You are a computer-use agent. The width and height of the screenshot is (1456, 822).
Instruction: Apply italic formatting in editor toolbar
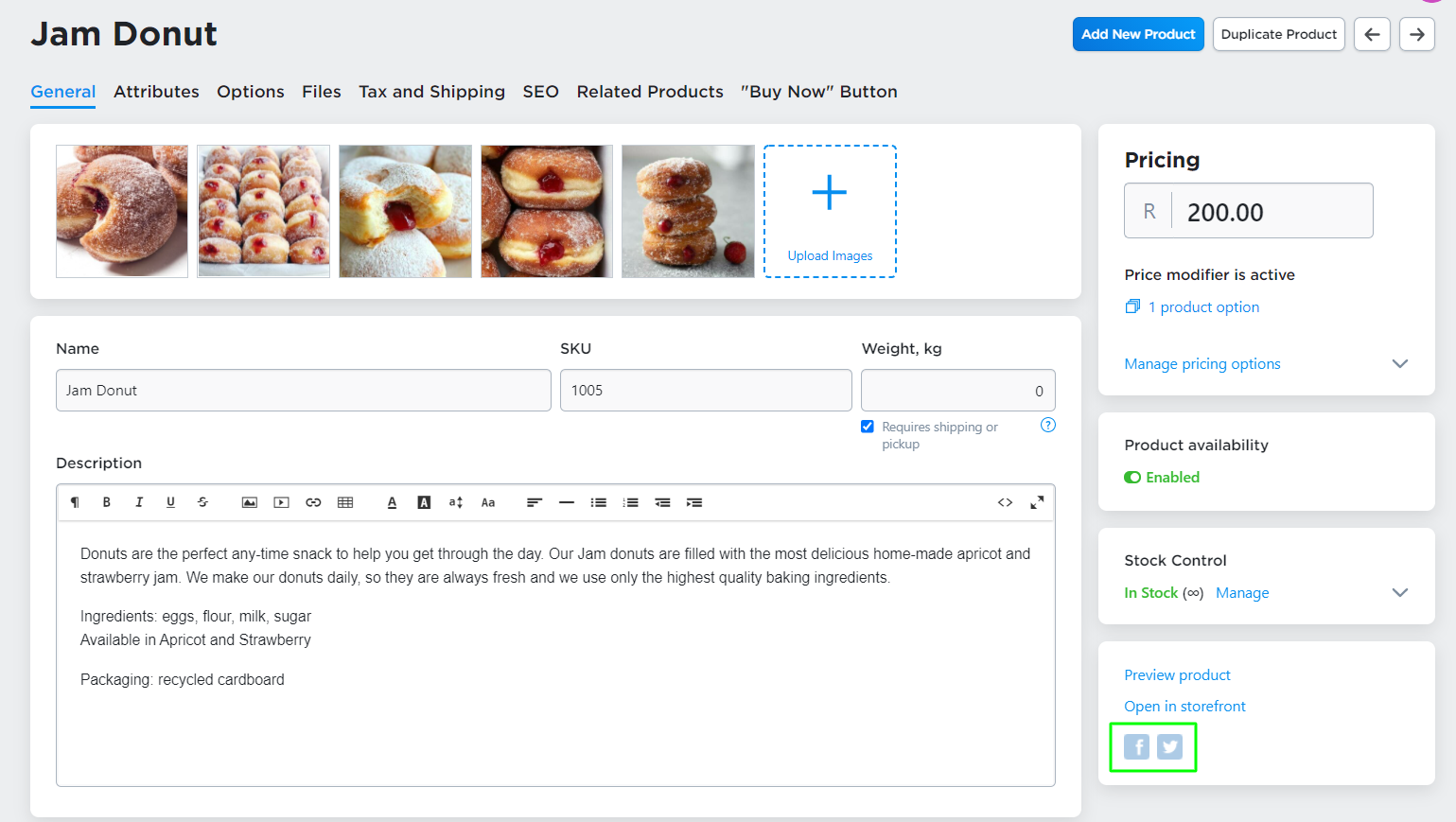(x=139, y=502)
